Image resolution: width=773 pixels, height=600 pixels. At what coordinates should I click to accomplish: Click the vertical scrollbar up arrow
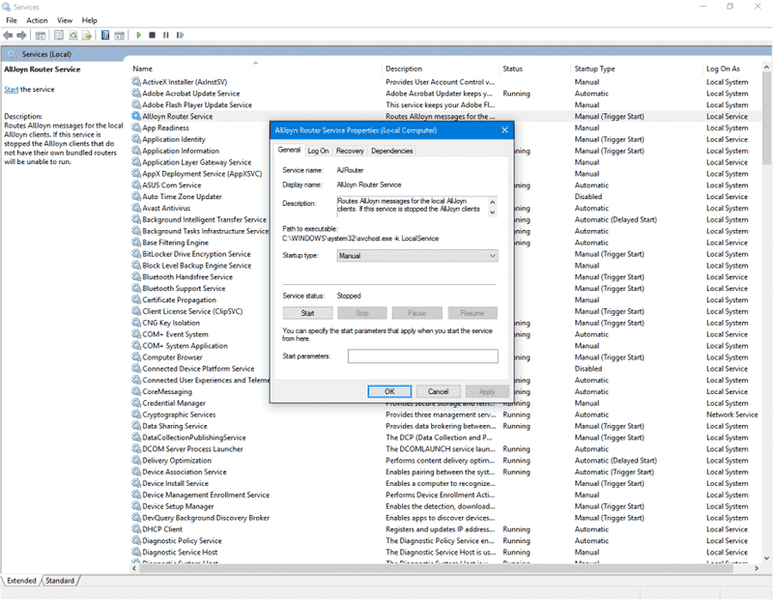tap(767, 67)
